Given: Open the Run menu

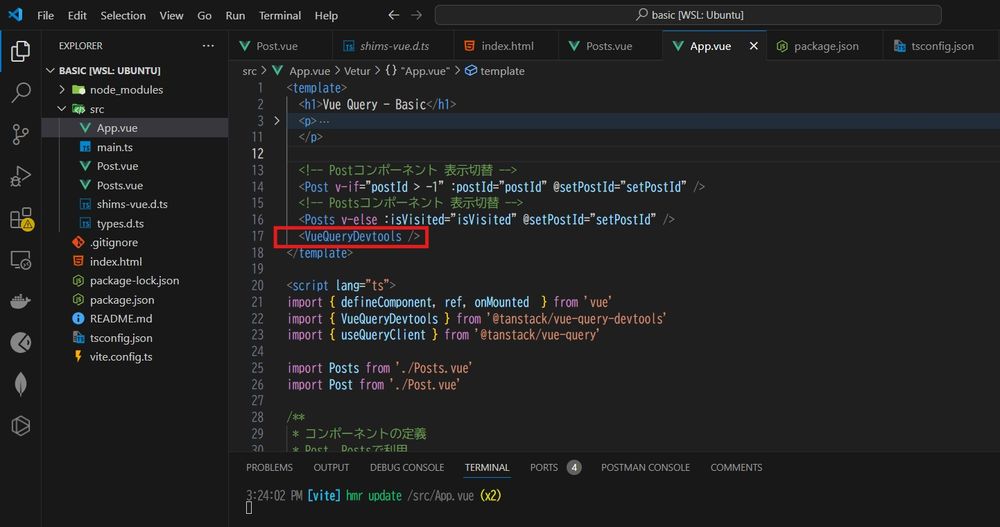Looking at the screenshot, I should tap(235, 15).
